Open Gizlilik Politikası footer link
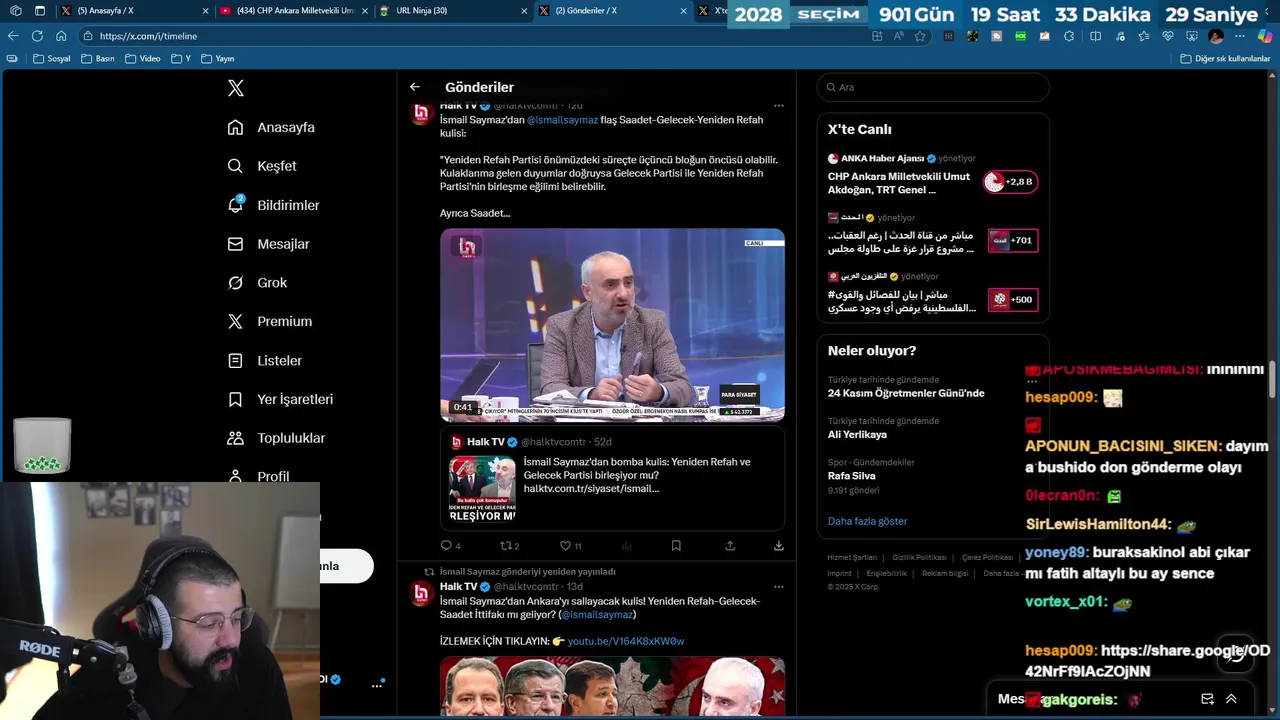 point(919,557)
